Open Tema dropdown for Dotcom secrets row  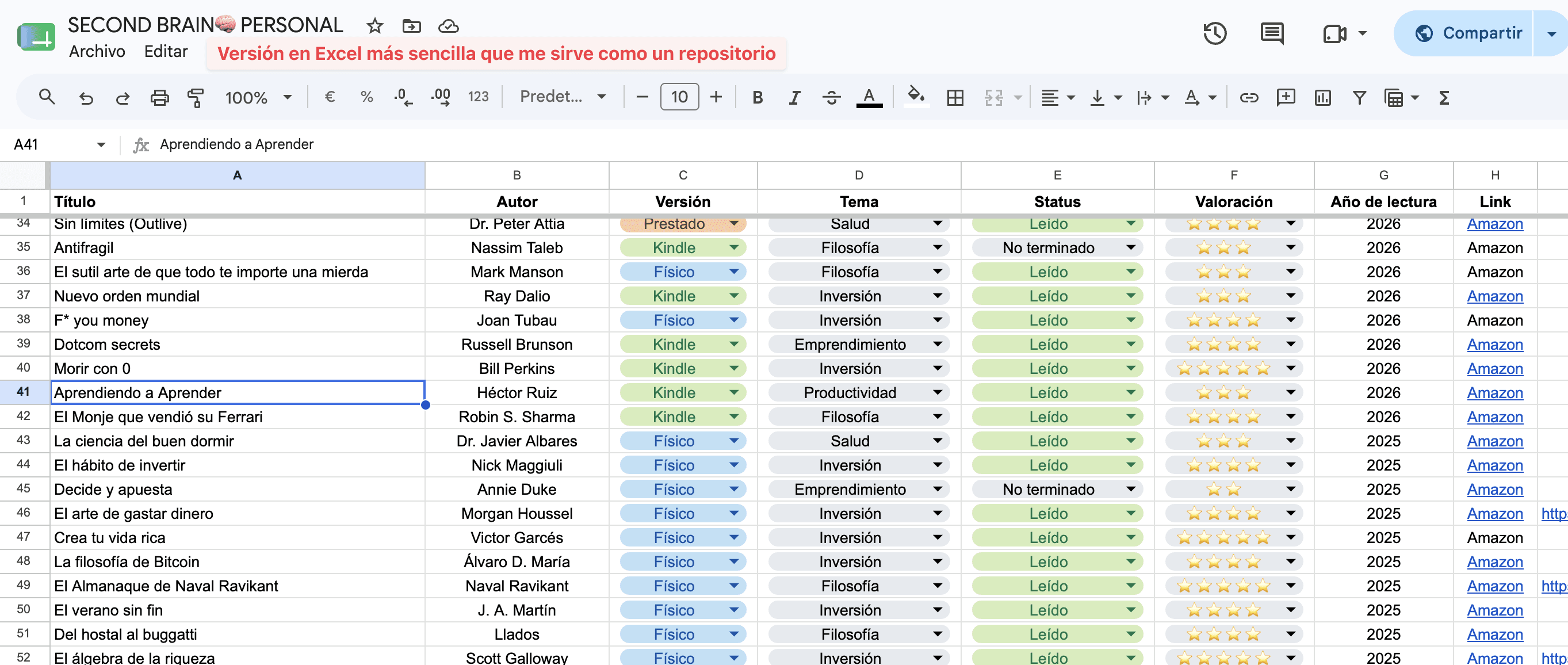(x=938, y=344)
